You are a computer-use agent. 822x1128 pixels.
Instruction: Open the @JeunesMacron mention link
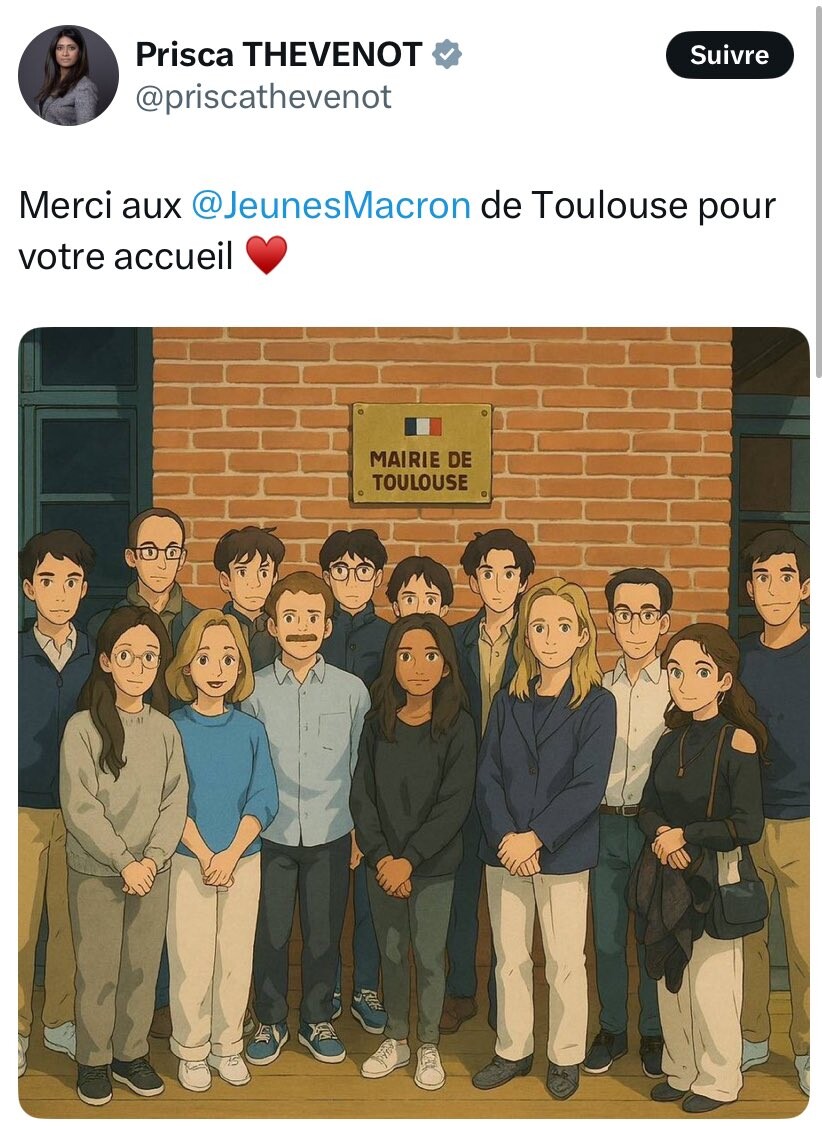(331, 205)
